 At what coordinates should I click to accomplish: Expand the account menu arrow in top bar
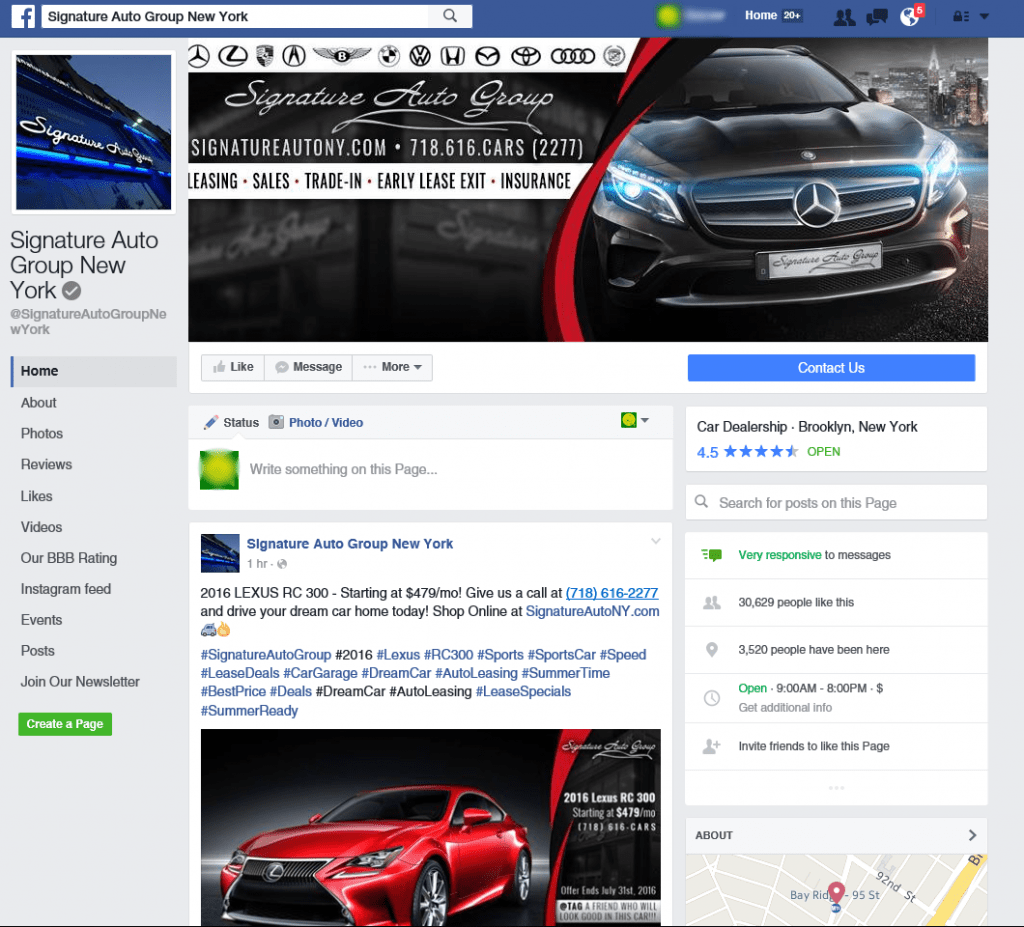tap(984, 16)
